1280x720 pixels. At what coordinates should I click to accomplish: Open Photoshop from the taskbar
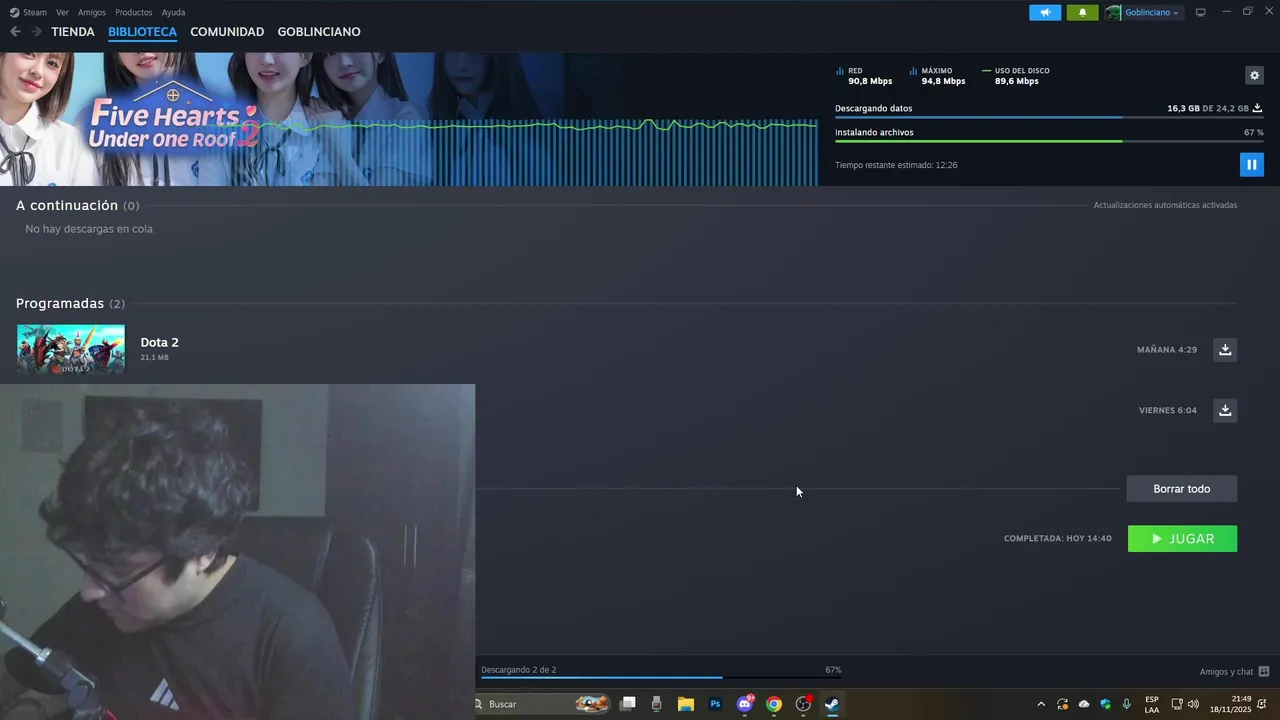tap(715, 704)
